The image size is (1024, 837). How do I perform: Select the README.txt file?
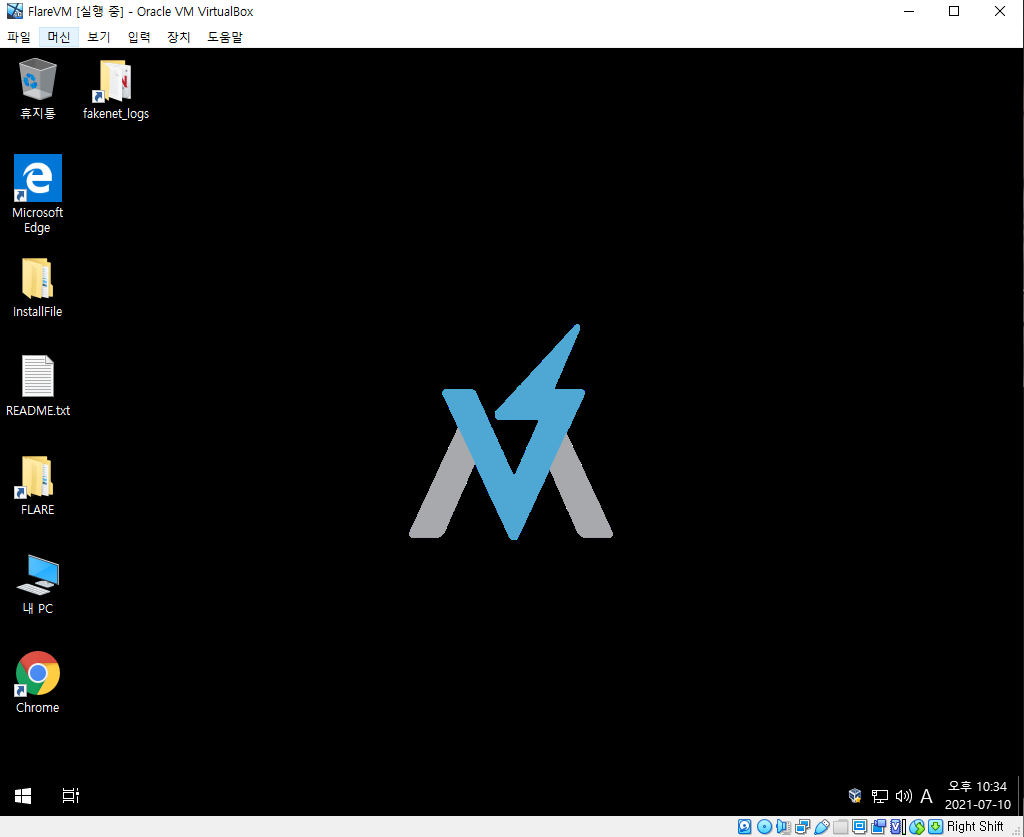click(37, 386)
